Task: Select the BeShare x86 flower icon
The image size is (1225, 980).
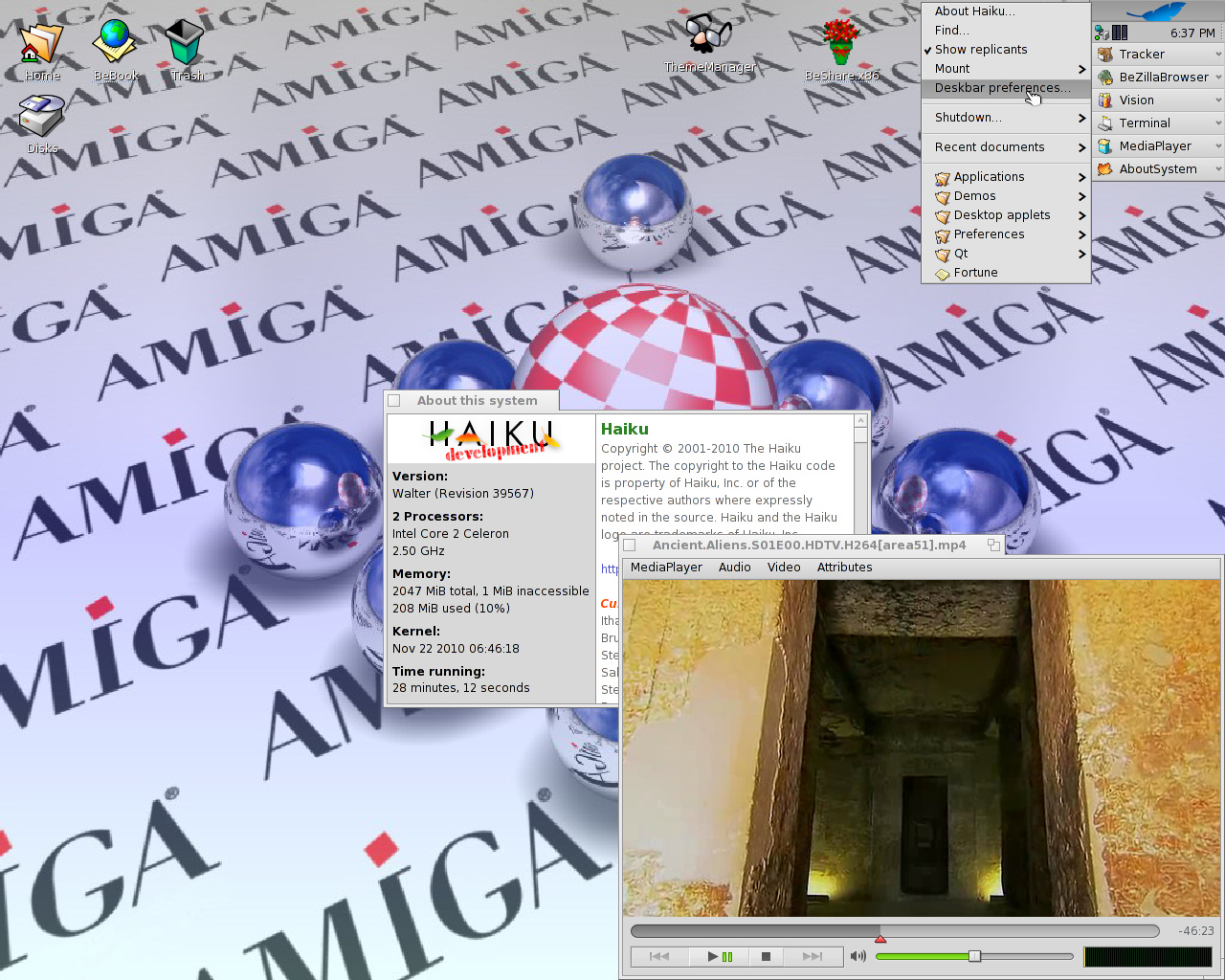Action: click(841, 41)
